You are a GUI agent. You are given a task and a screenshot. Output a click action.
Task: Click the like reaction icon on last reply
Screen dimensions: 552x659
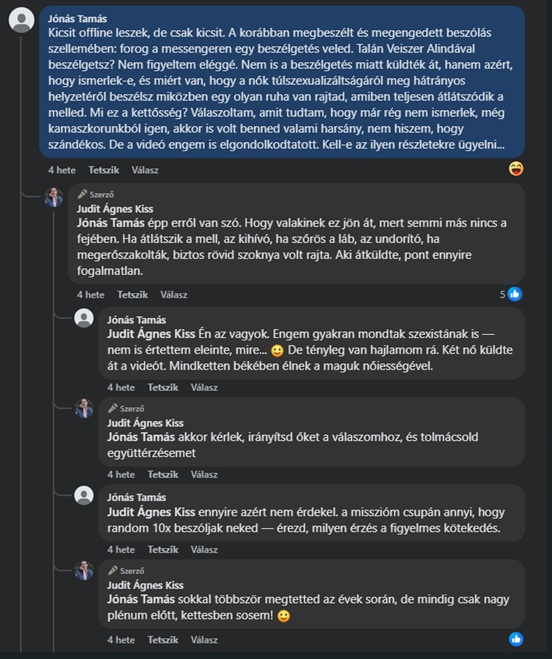(x=516, y=639)
